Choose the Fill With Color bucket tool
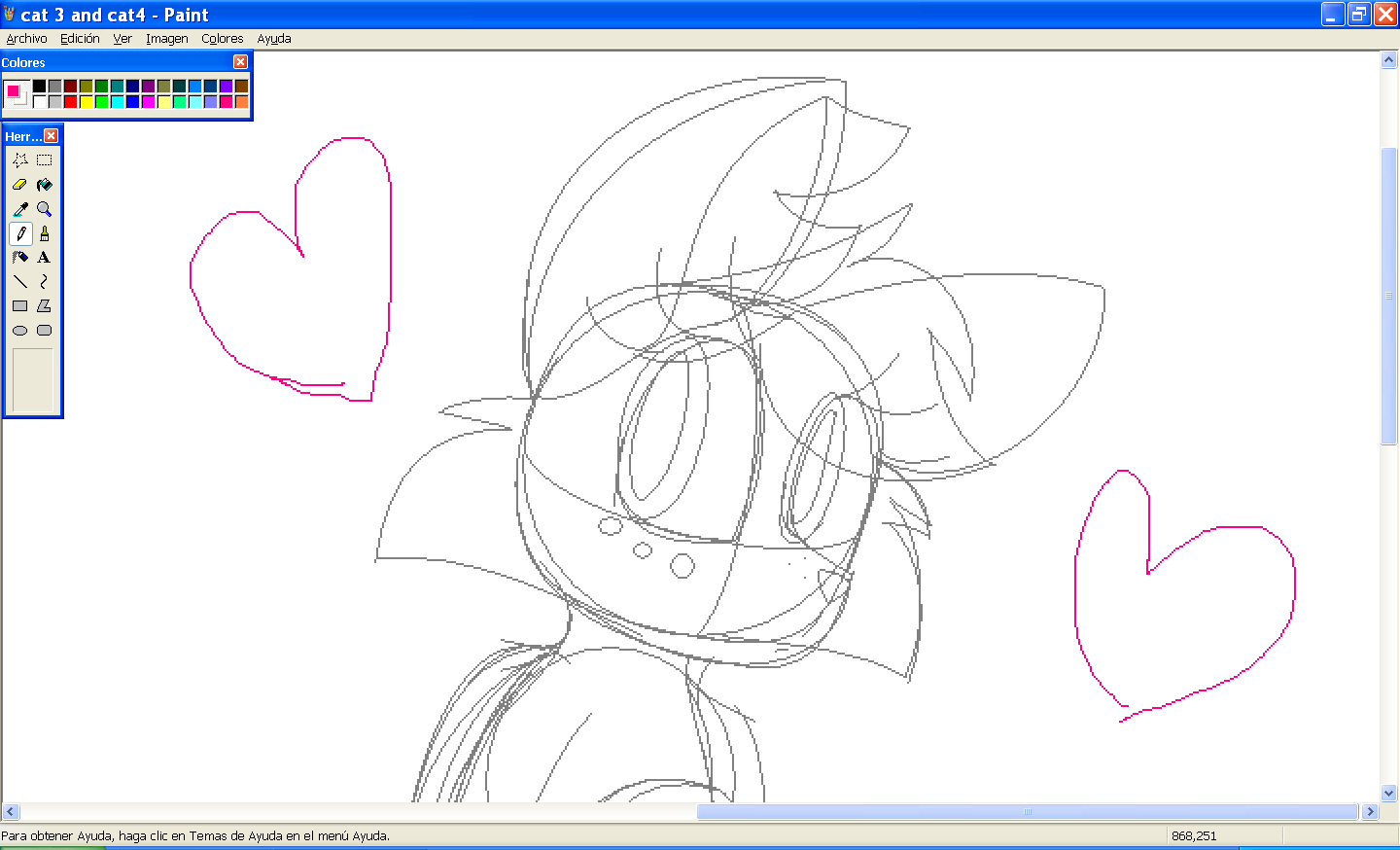Screen dimensions: 1400x850 [x=45, y=185]
